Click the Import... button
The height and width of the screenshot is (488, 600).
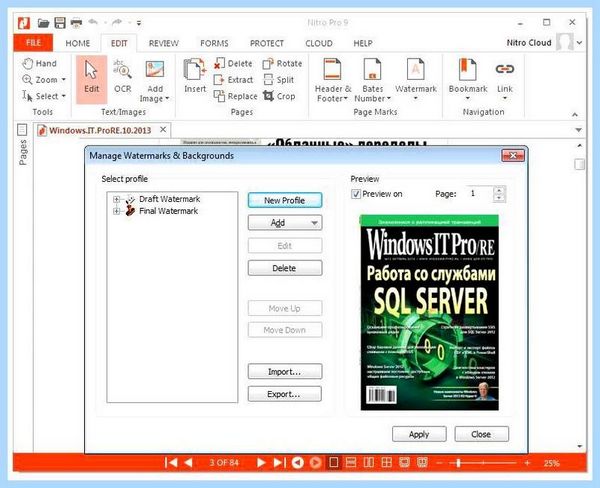285,371
